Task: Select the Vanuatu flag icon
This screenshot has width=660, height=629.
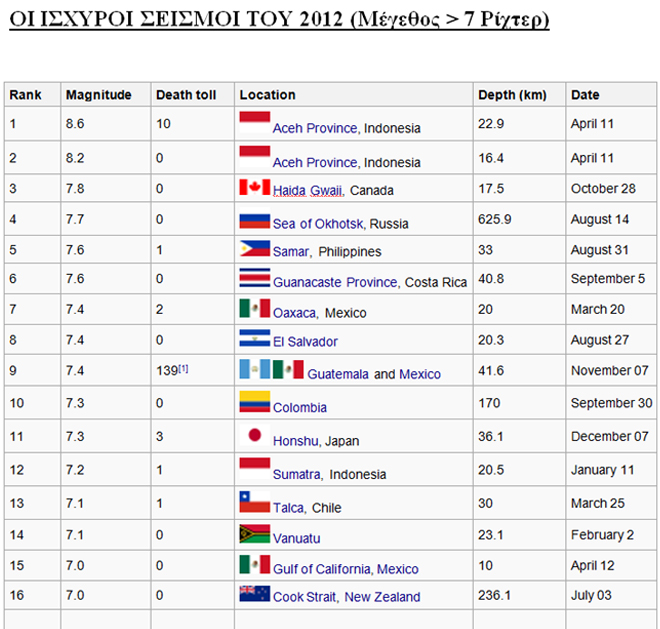Action: 255,534
